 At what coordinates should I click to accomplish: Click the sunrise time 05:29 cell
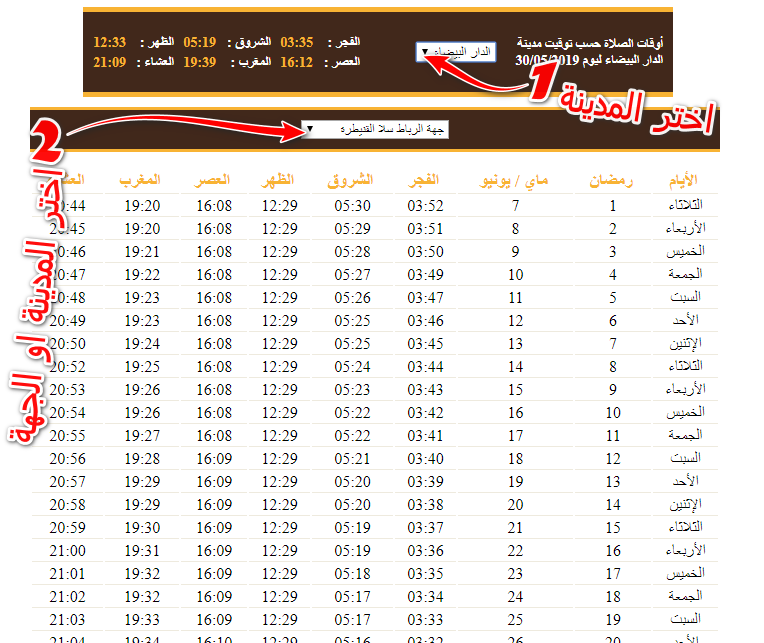click(x=352, y=228)
